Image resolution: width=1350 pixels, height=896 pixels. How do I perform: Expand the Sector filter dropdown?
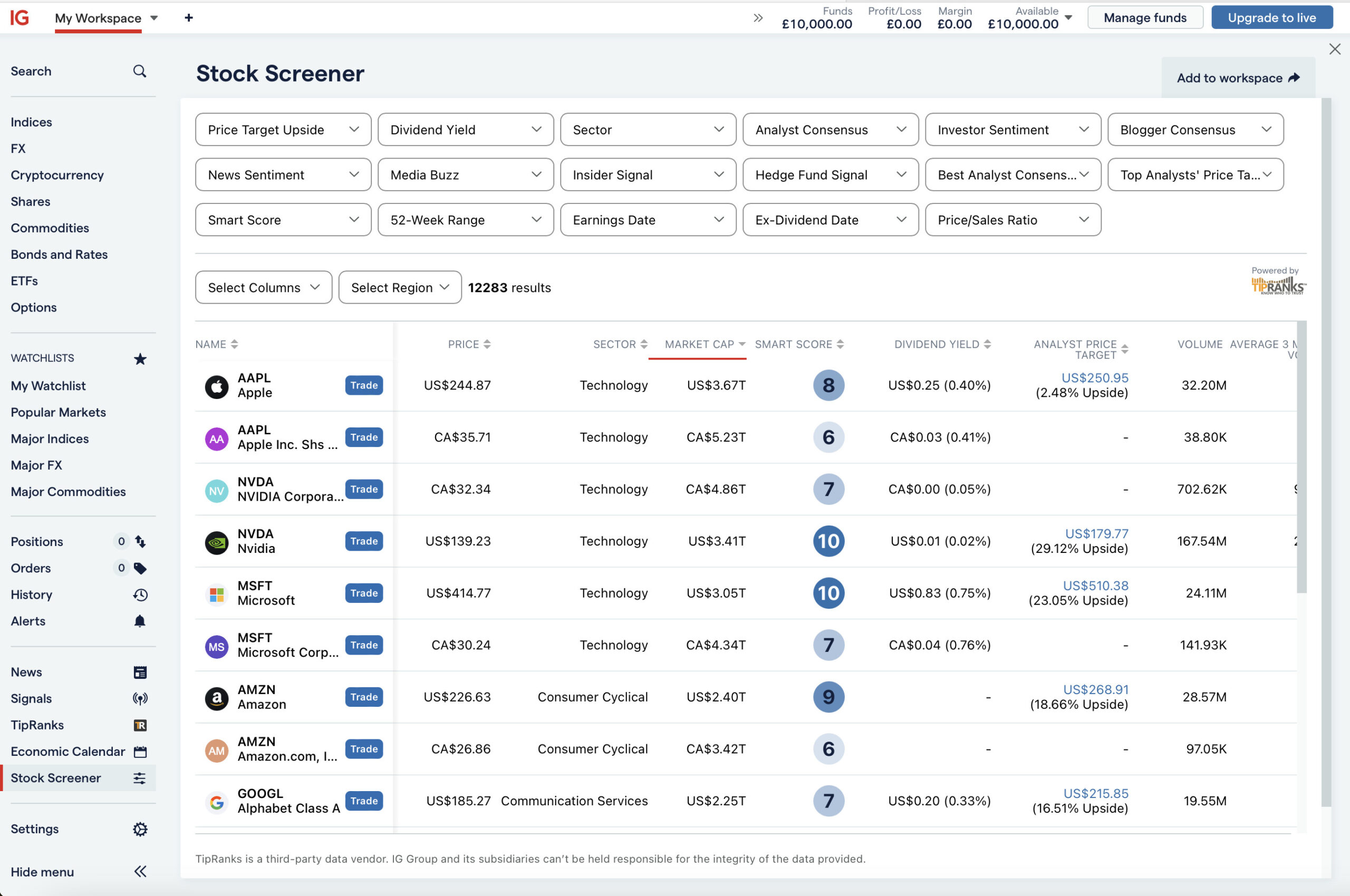coord(648,130)
